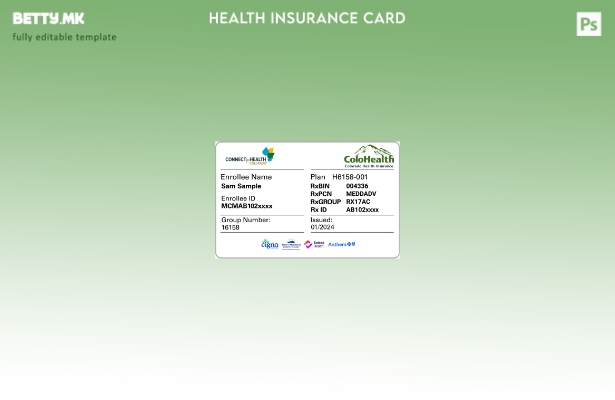Click the fully editable template text
The image size is (615, 400).
(x=64, y=37)
